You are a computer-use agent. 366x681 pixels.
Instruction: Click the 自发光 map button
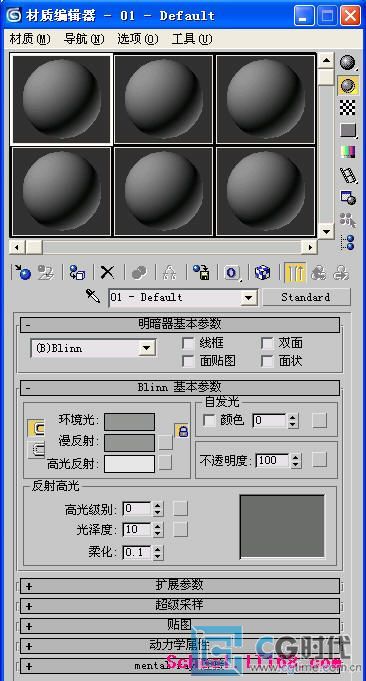coord(320,421)
